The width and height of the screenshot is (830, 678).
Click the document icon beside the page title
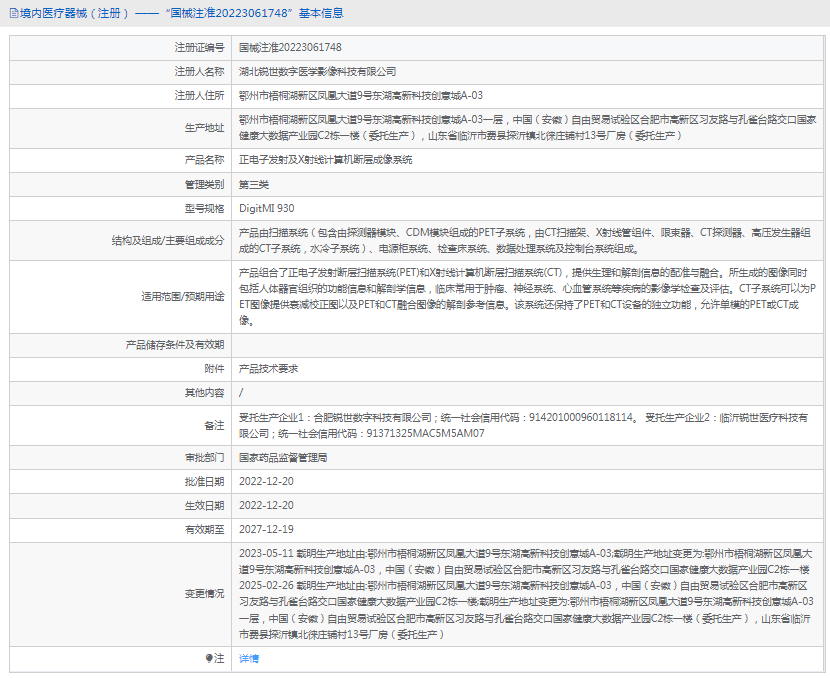(x=14, y=13)
